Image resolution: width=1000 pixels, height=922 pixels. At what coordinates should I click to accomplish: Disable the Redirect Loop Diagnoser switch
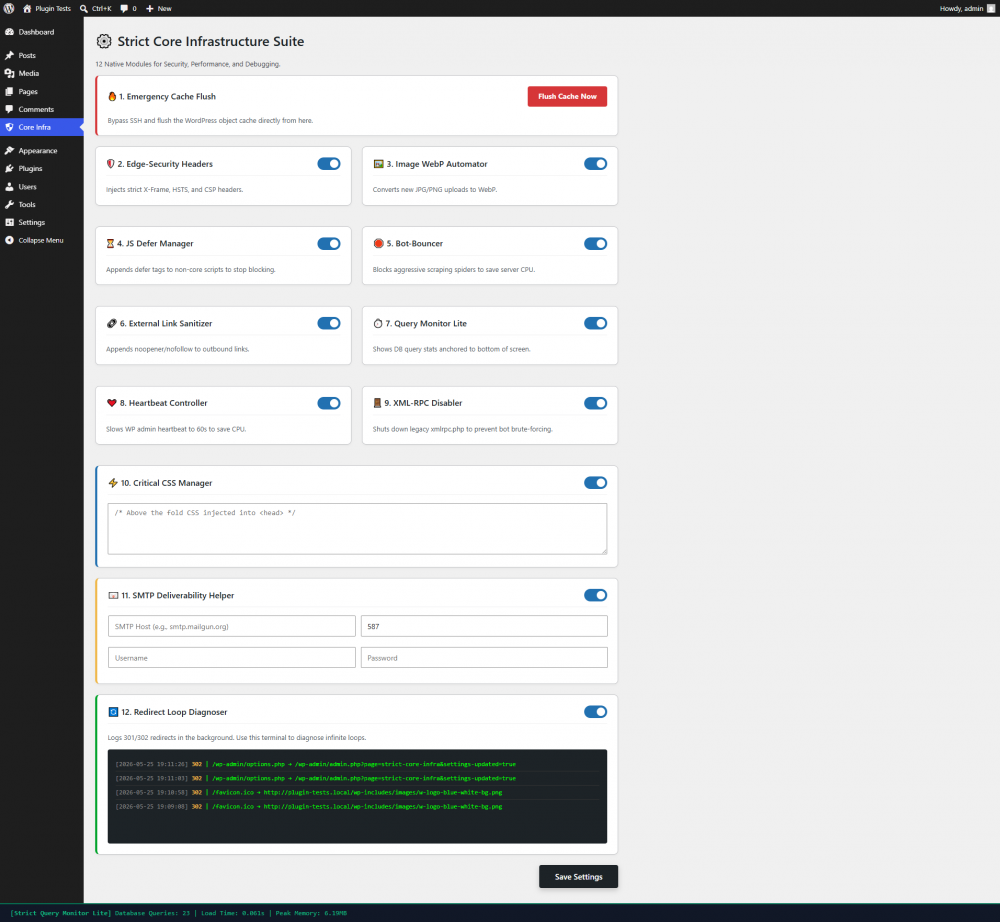(x=596, y=712)
